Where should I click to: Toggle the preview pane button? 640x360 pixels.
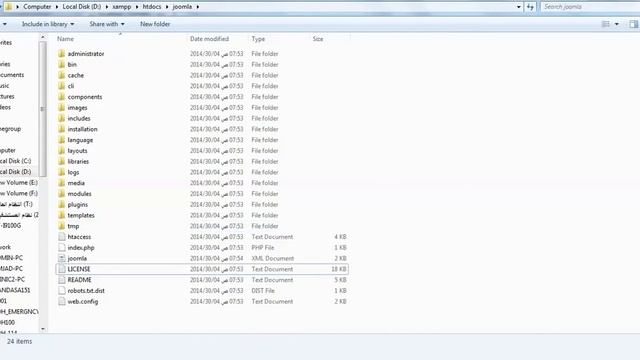[x=633, y=24]
